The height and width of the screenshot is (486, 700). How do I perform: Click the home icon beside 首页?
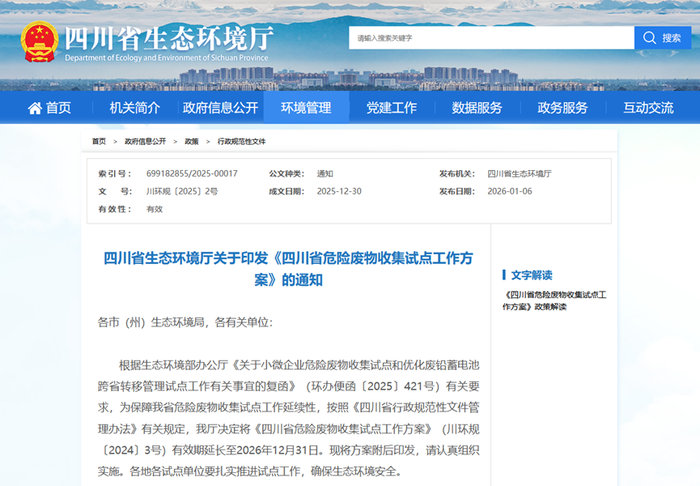click(x=35, y=108)
